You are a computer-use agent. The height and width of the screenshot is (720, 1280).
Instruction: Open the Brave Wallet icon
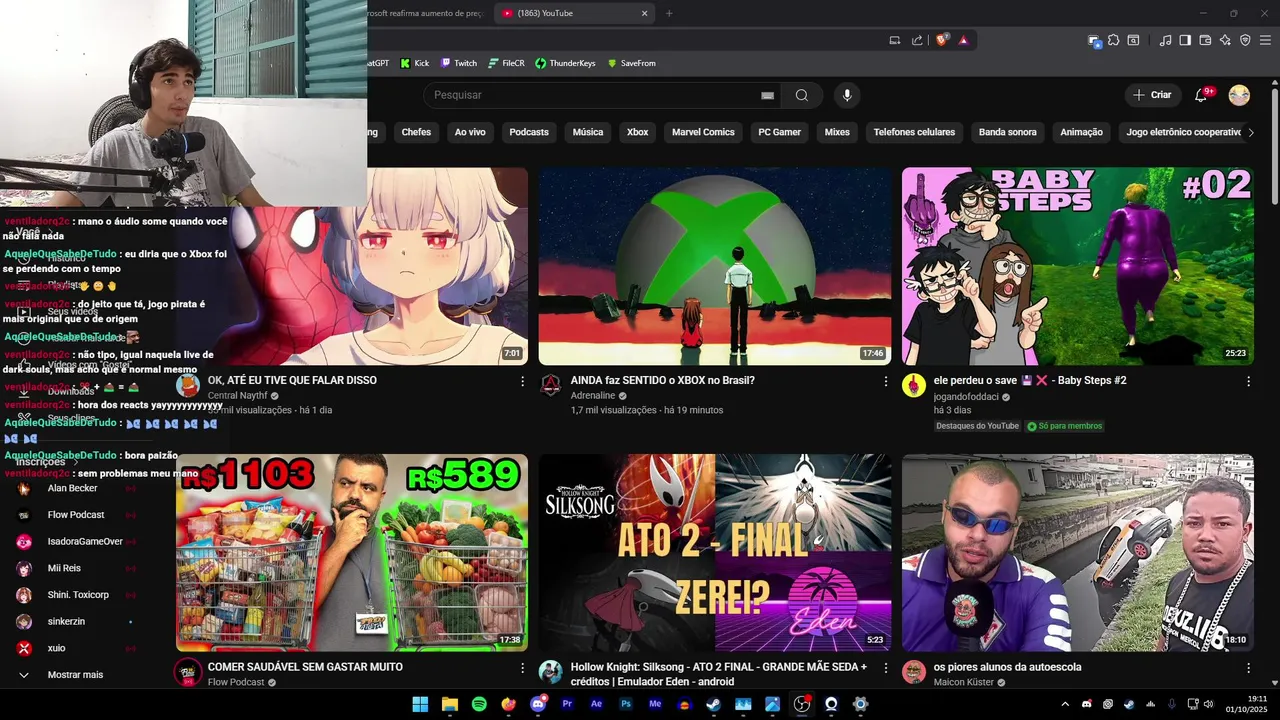(1205, 40)
